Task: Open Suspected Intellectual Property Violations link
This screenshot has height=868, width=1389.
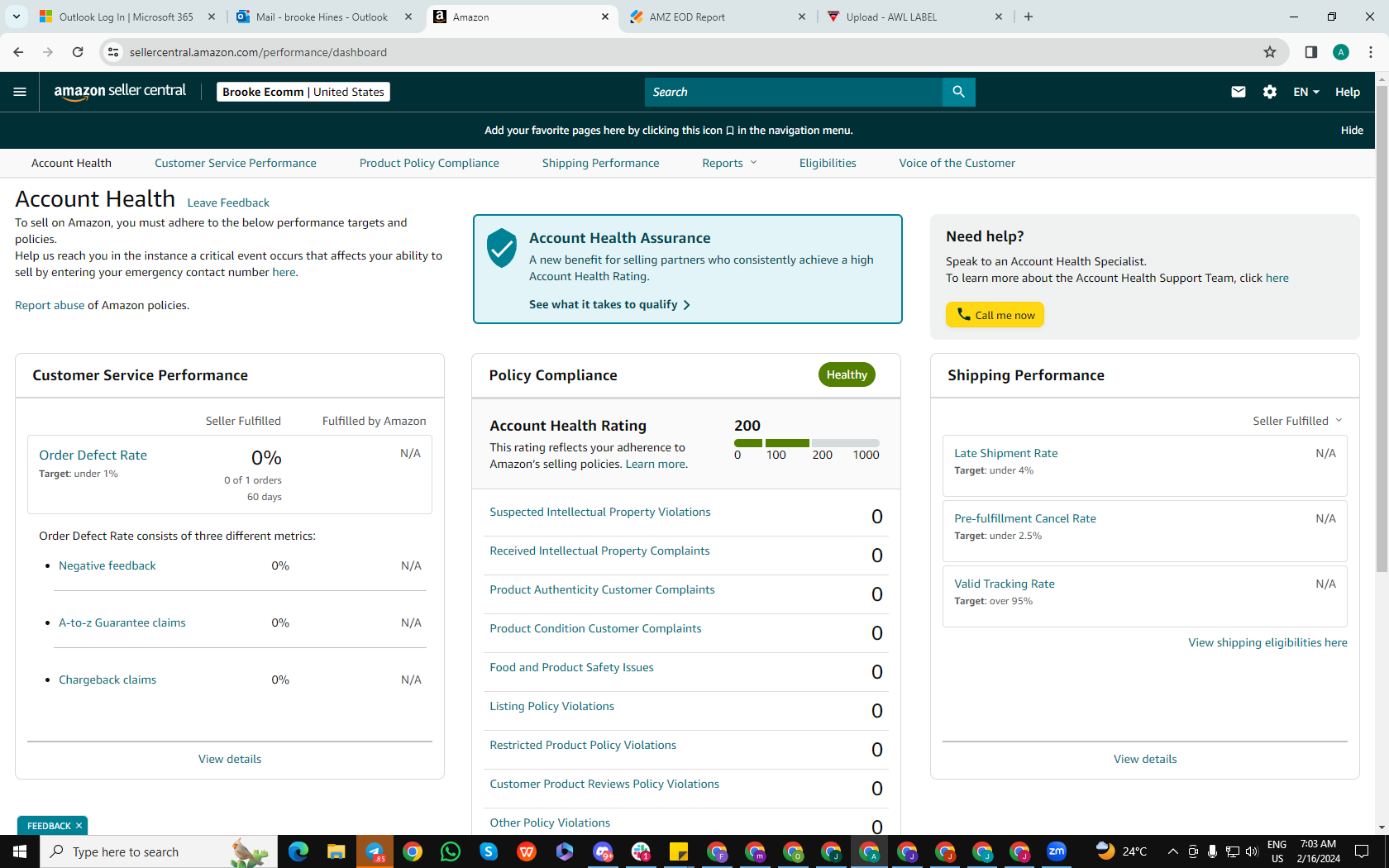Action: [x=600, y=512]
